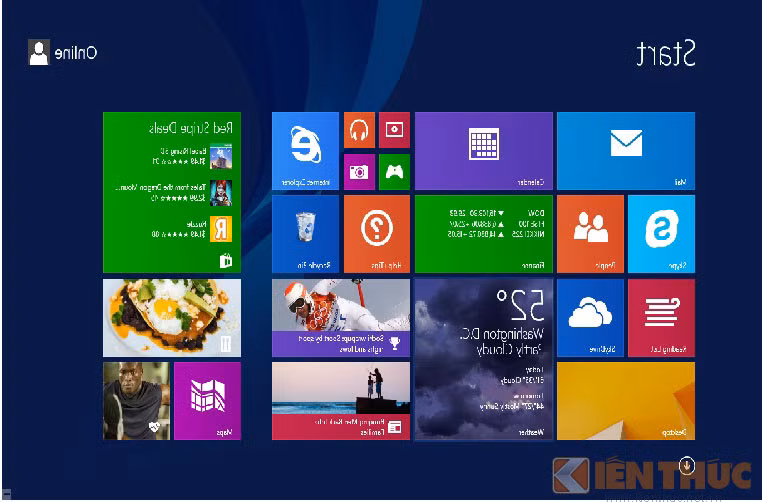Open the yellow Desktop tile
Viewport: 762px width, 502px height.
625,400
